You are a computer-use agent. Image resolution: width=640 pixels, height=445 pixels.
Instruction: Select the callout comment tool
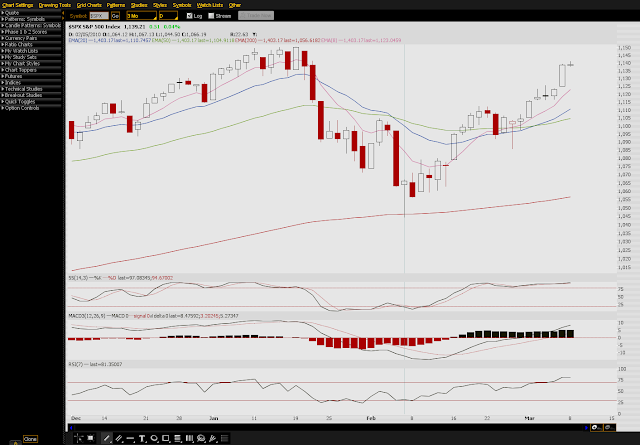click(x=201, y=438)
